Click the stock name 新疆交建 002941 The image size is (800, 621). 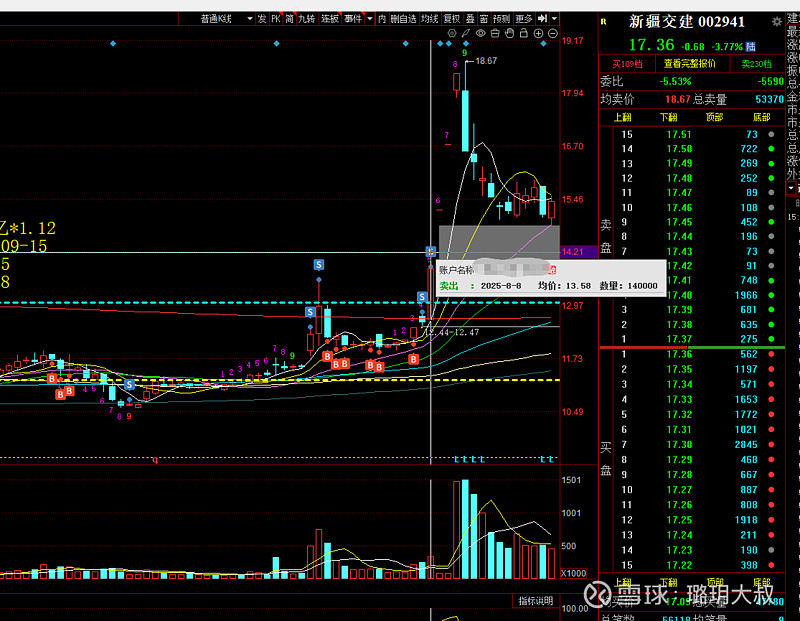pos(687,22)
